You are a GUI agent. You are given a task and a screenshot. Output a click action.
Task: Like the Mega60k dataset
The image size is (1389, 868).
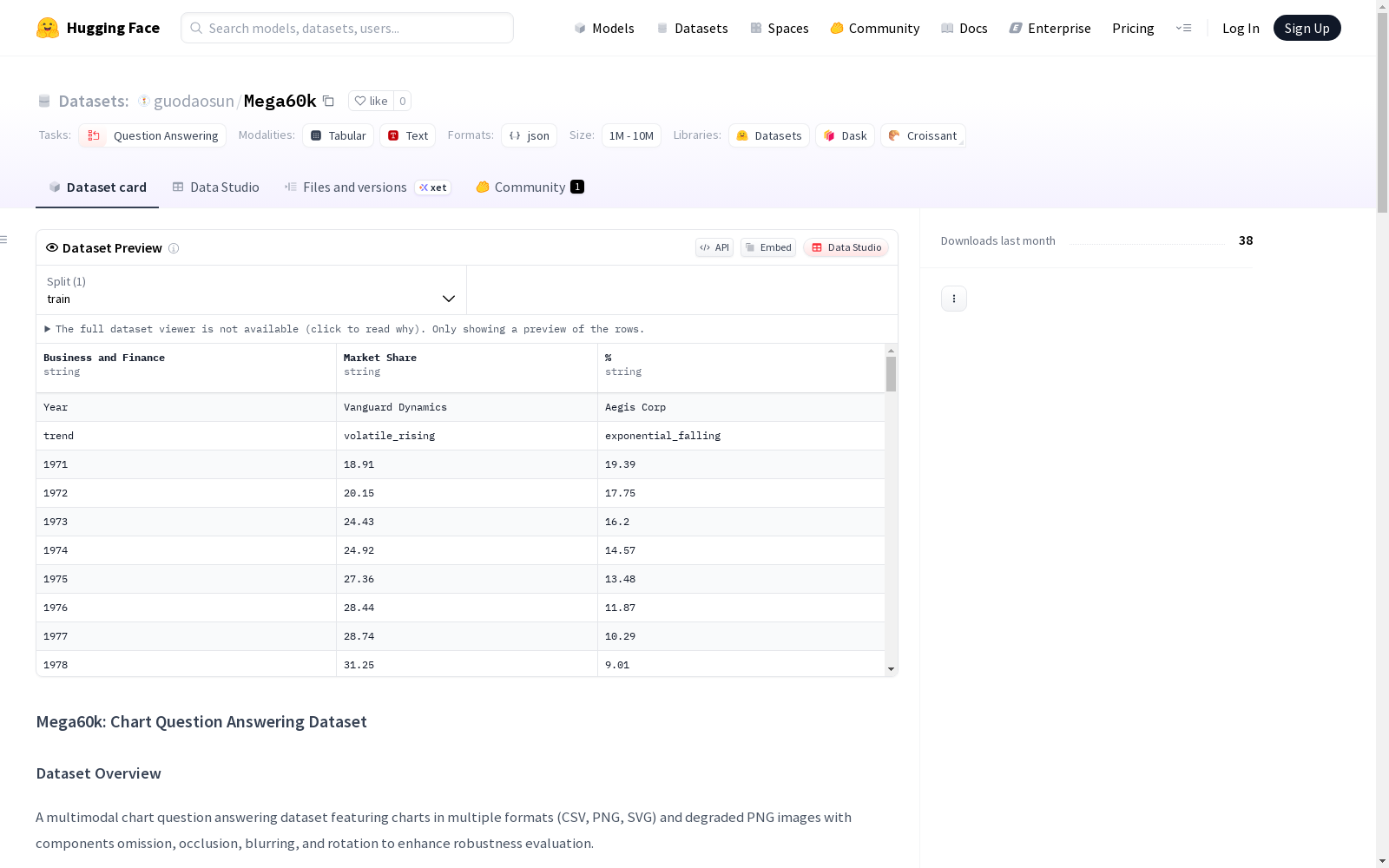372,101
